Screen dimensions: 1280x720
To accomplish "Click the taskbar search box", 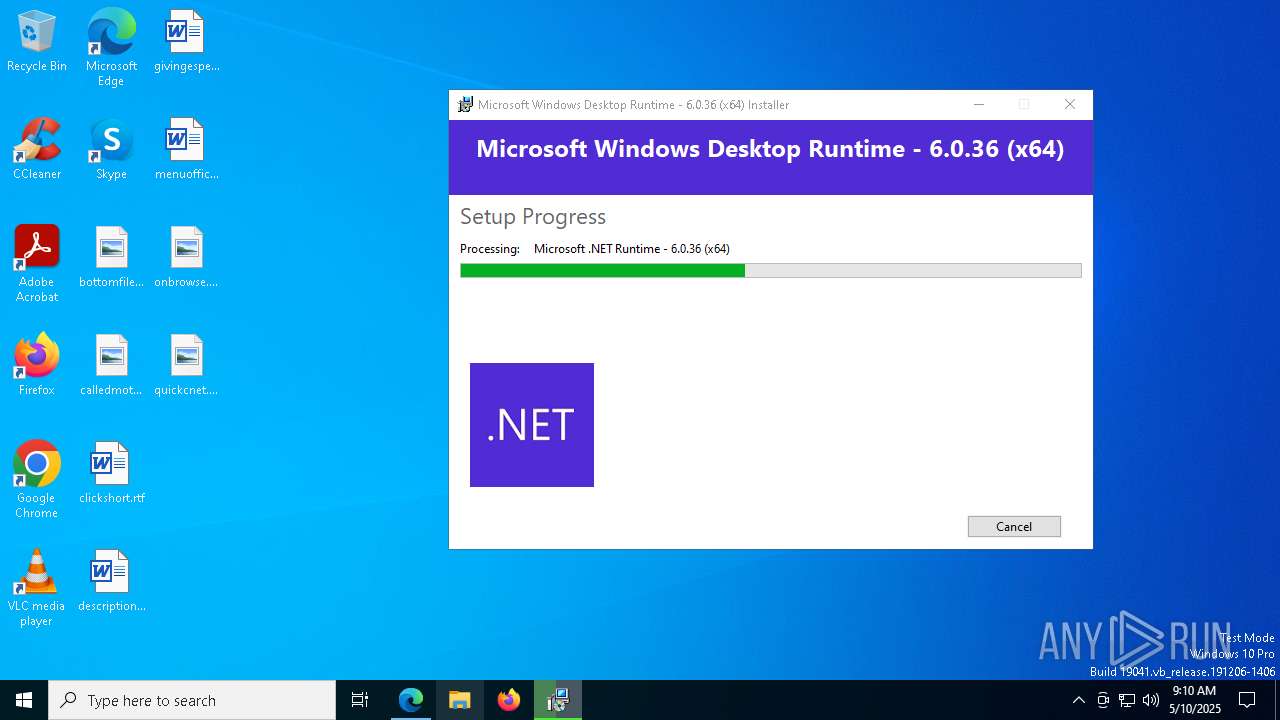I will click(192, 700).
